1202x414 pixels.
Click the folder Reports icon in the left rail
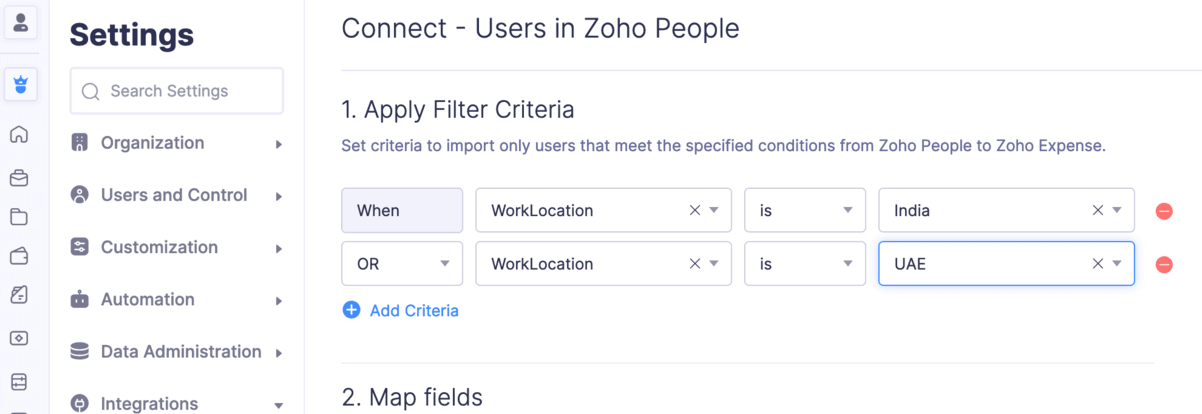coord(18,217)
